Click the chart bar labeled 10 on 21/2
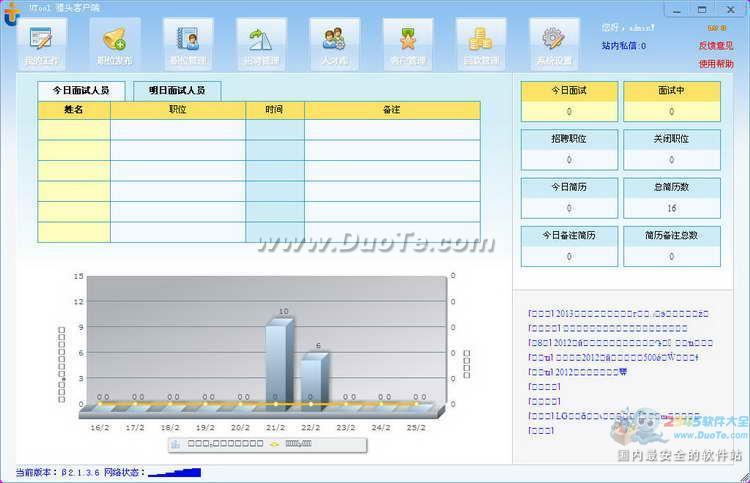Image resolution: width=750 pixels, height=483 pixels. point(279,363)
